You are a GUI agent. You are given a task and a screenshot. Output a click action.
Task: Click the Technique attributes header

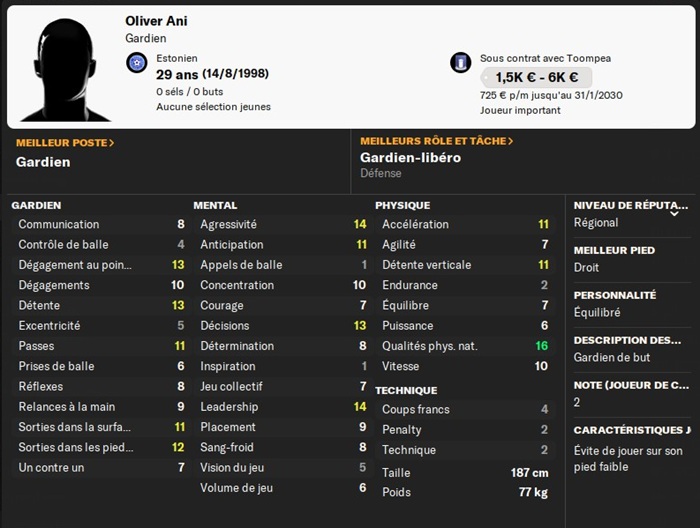[406, 390]
